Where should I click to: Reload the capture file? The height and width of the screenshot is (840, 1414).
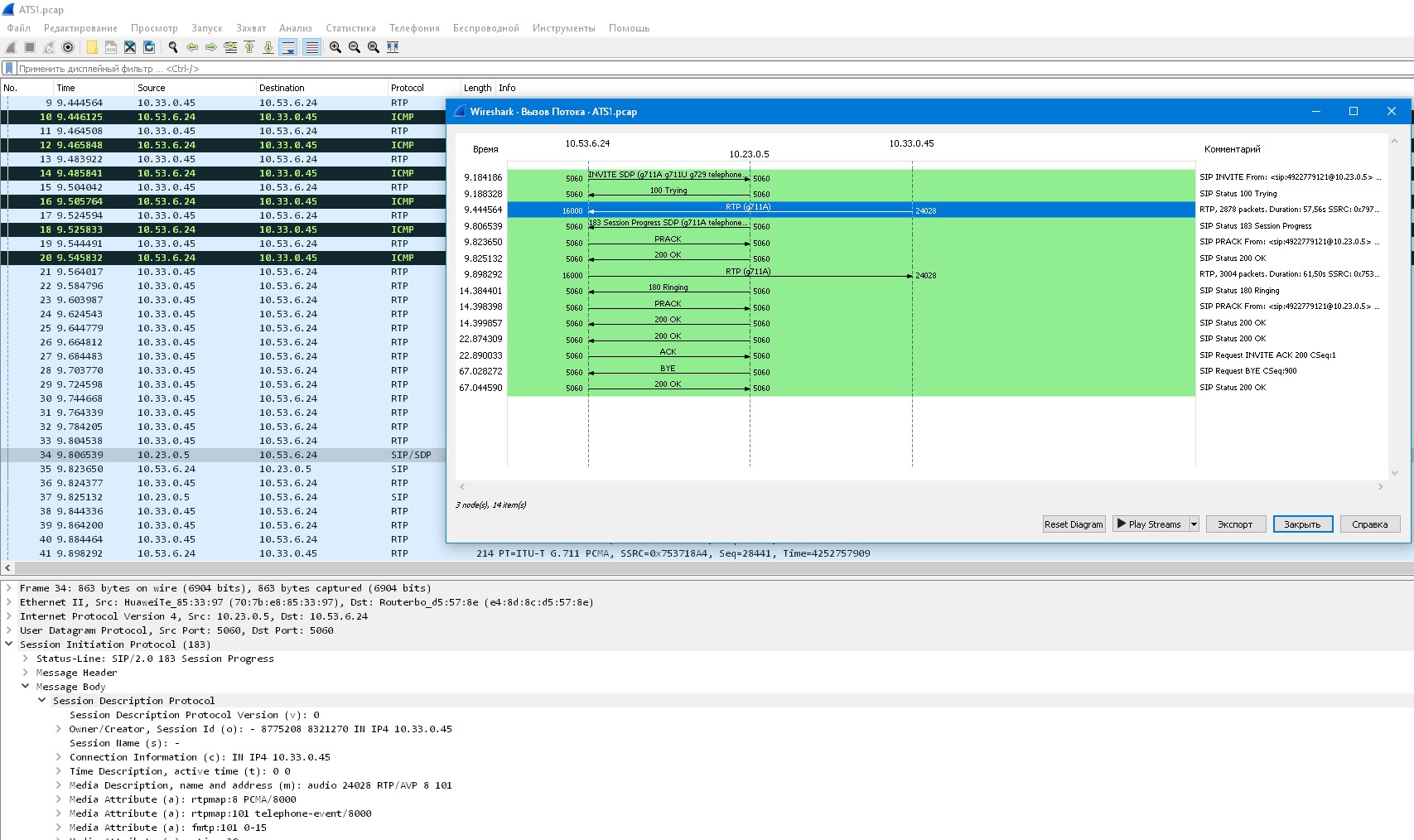149,47
